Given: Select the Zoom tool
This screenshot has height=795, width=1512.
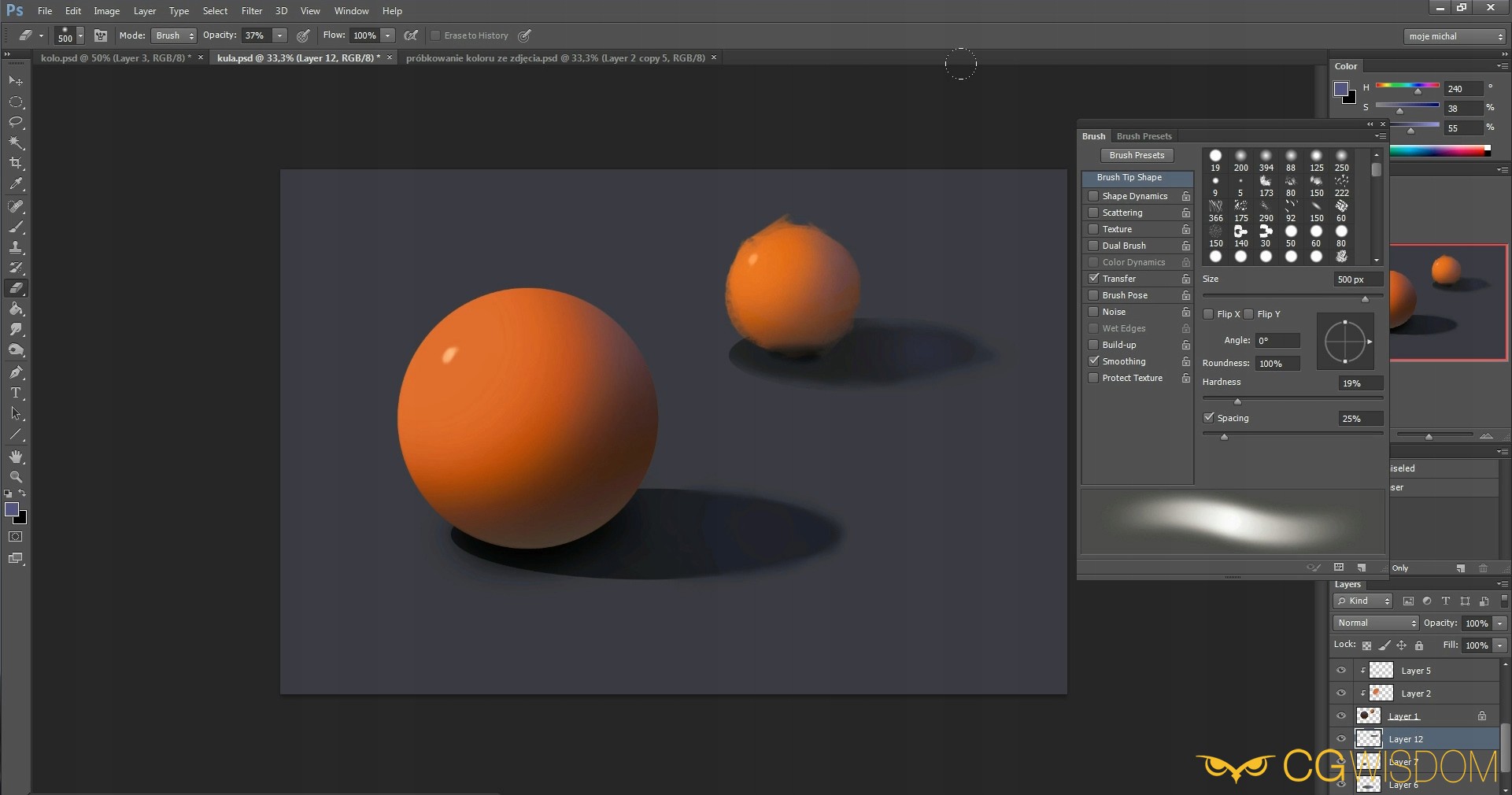Looking at the screenshot, I should 16,477.
